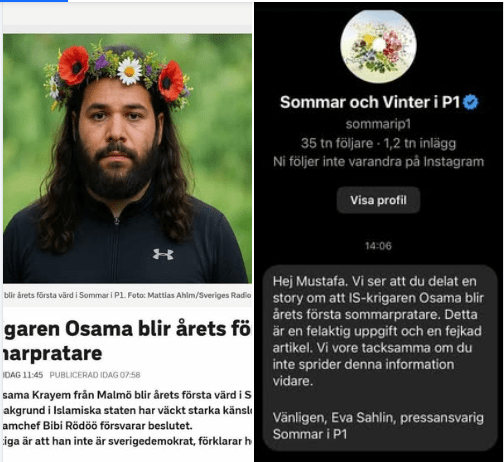Click the Ni följer inte varandra på Instagram text
Screen dimensions: 504x462
tap(378, 162)
